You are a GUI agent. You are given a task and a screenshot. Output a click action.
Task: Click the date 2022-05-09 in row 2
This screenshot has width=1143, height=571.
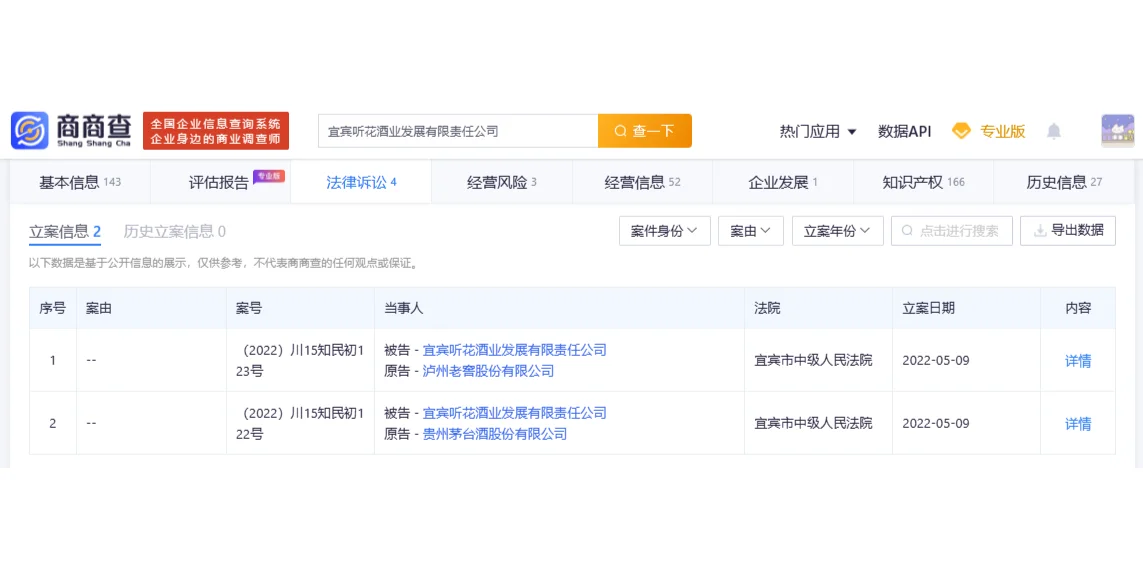click(935, 424)
